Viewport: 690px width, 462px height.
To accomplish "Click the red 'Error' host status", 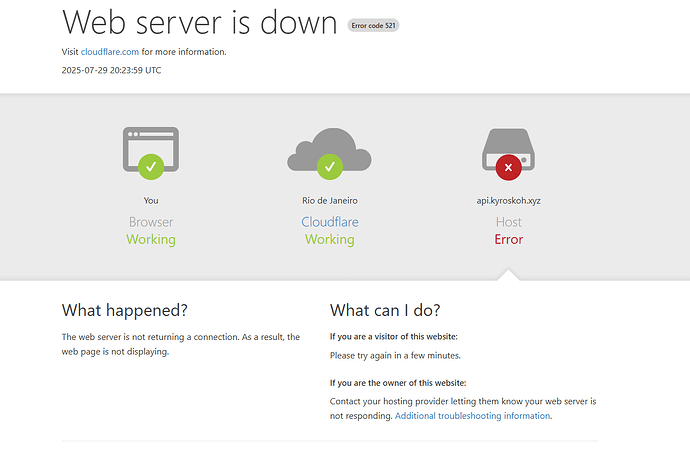I will pos(508,240).
